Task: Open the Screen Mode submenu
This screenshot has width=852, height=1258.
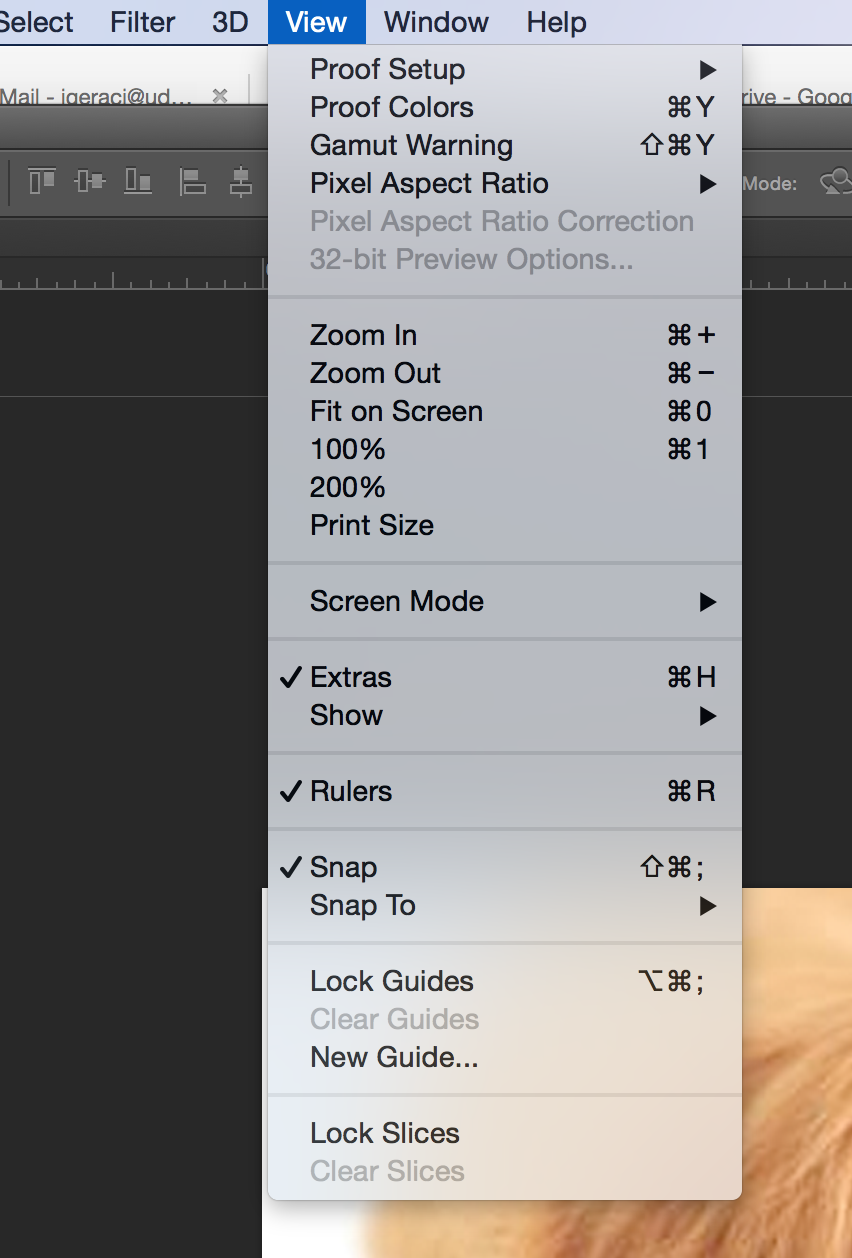Action: (x=505, y=601)
